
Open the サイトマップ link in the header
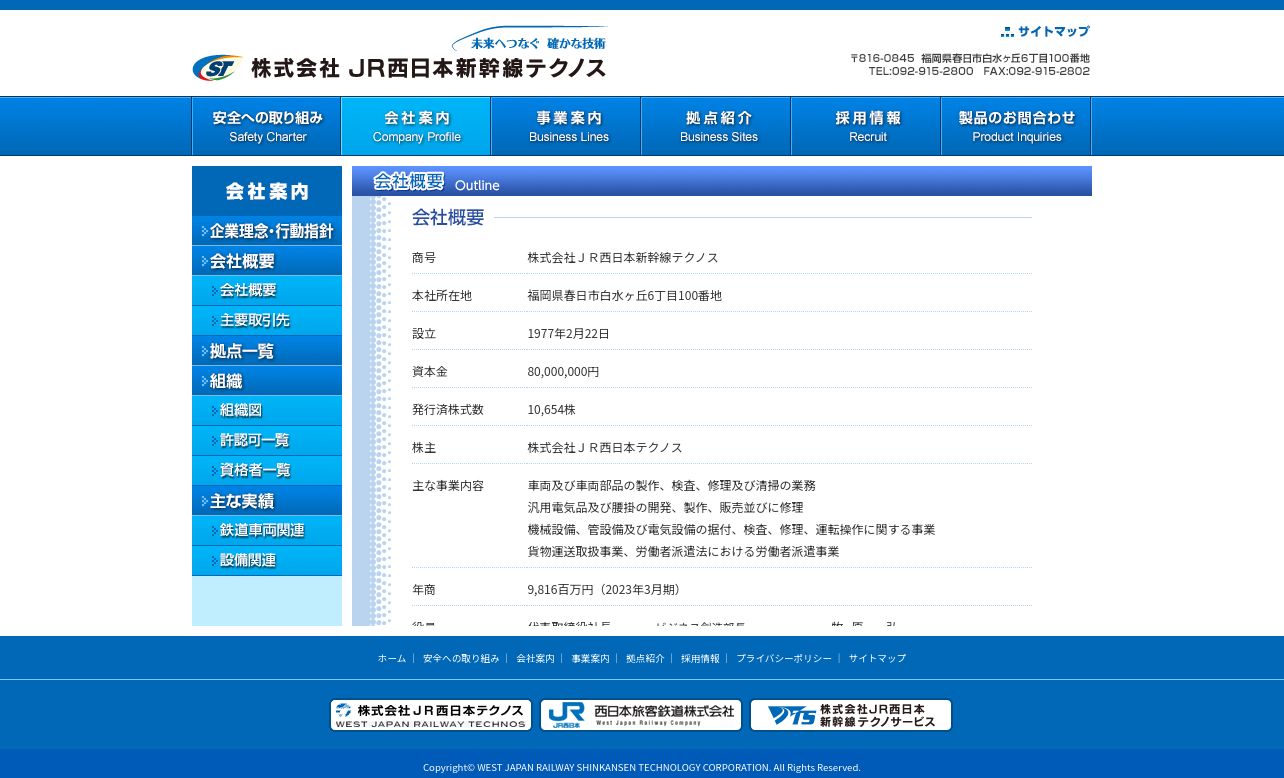point(1045,32)
